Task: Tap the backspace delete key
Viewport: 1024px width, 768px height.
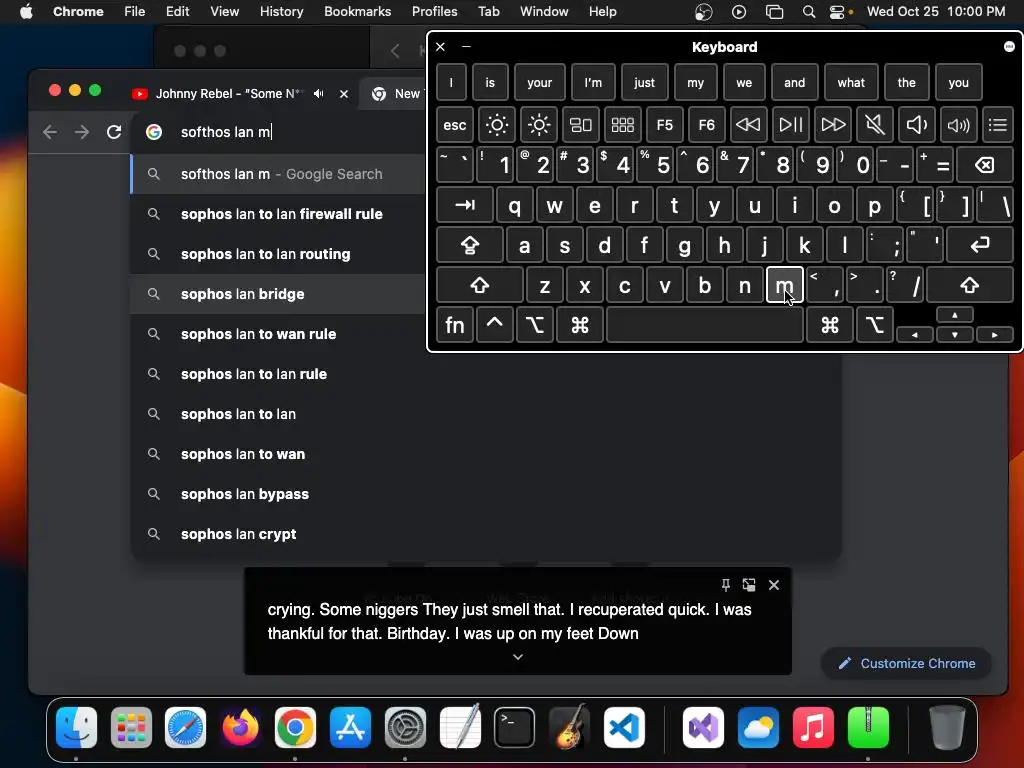Action: 985,165
